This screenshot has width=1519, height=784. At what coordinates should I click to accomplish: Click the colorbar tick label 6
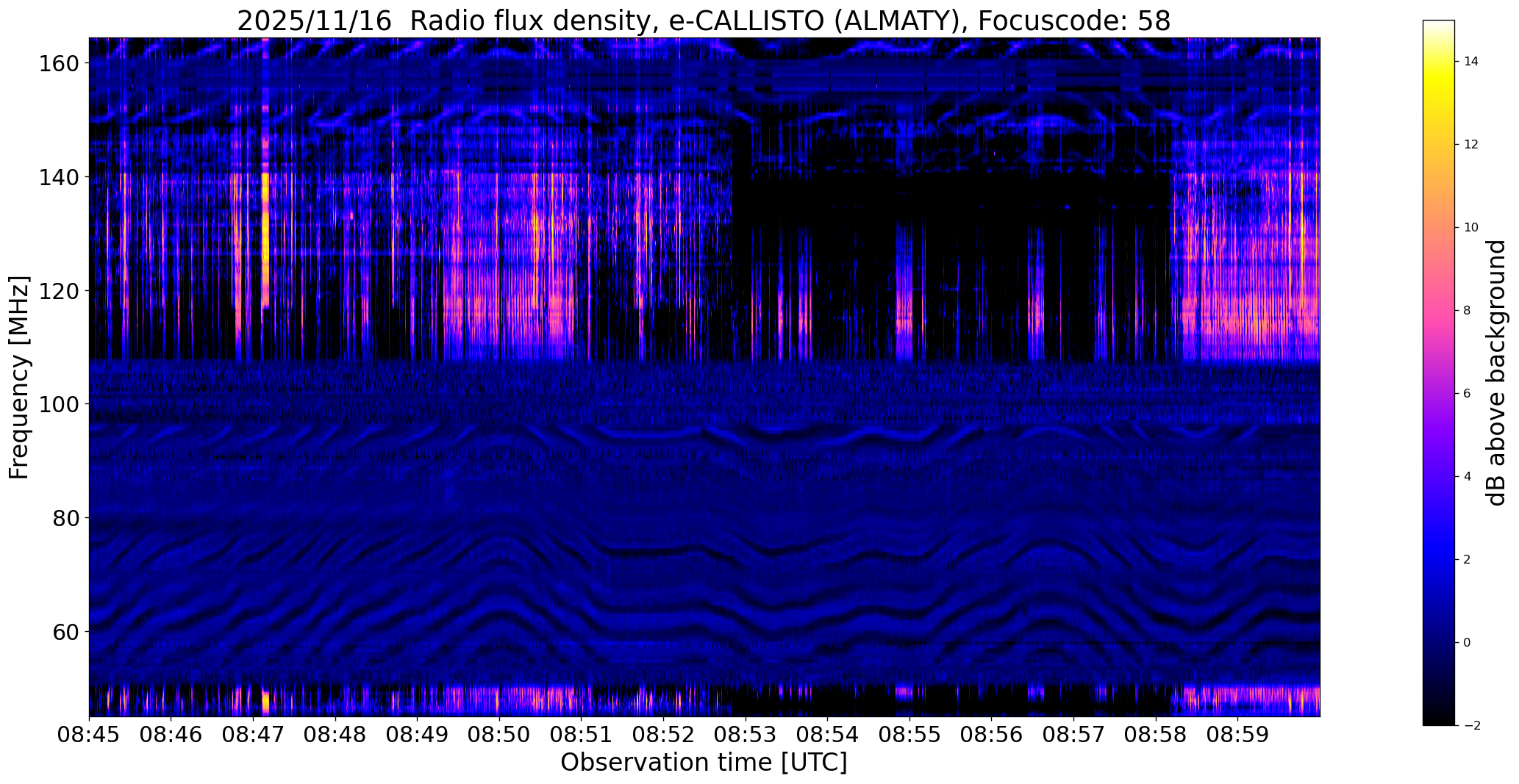[1467, 394]
